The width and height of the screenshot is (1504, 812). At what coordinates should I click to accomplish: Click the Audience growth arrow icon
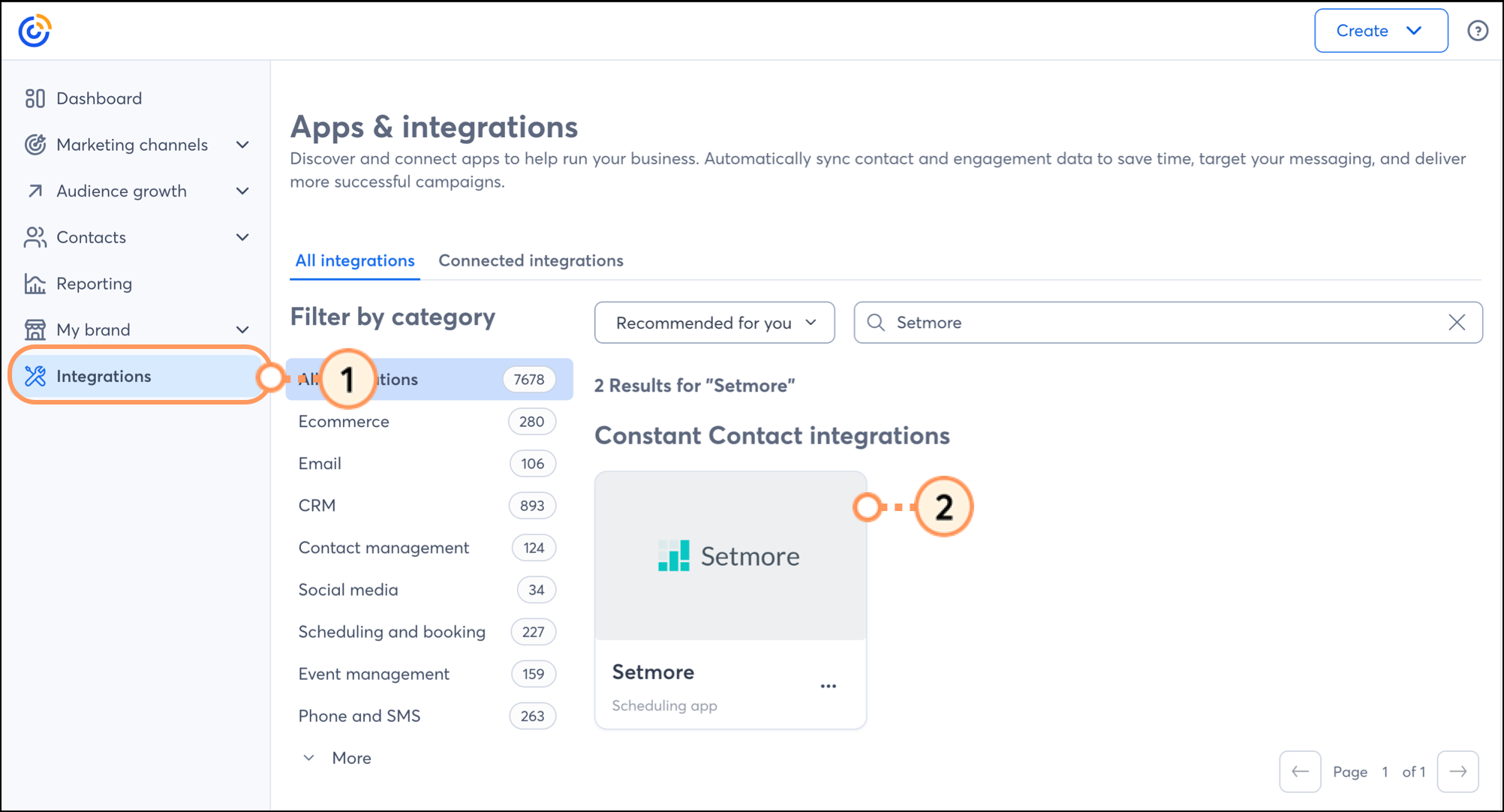coord(35,191)
